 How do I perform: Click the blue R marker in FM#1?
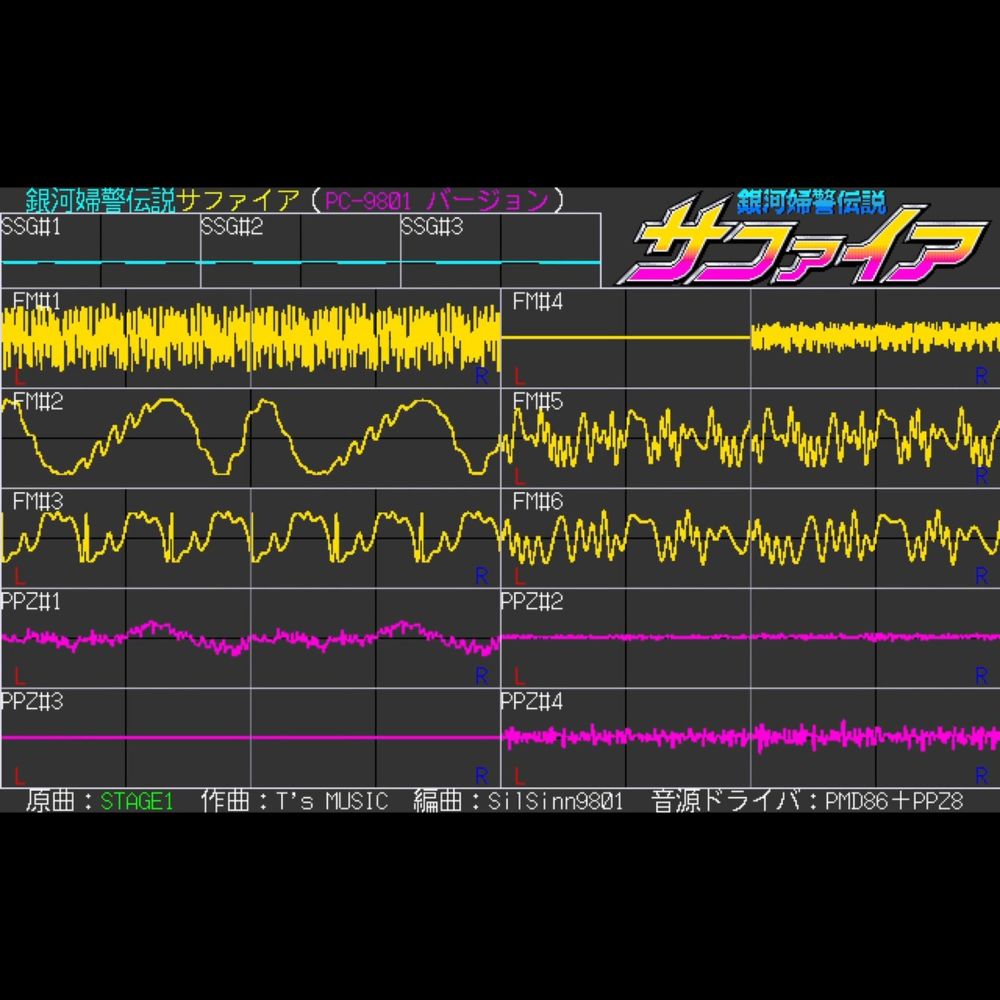(482, 376)
